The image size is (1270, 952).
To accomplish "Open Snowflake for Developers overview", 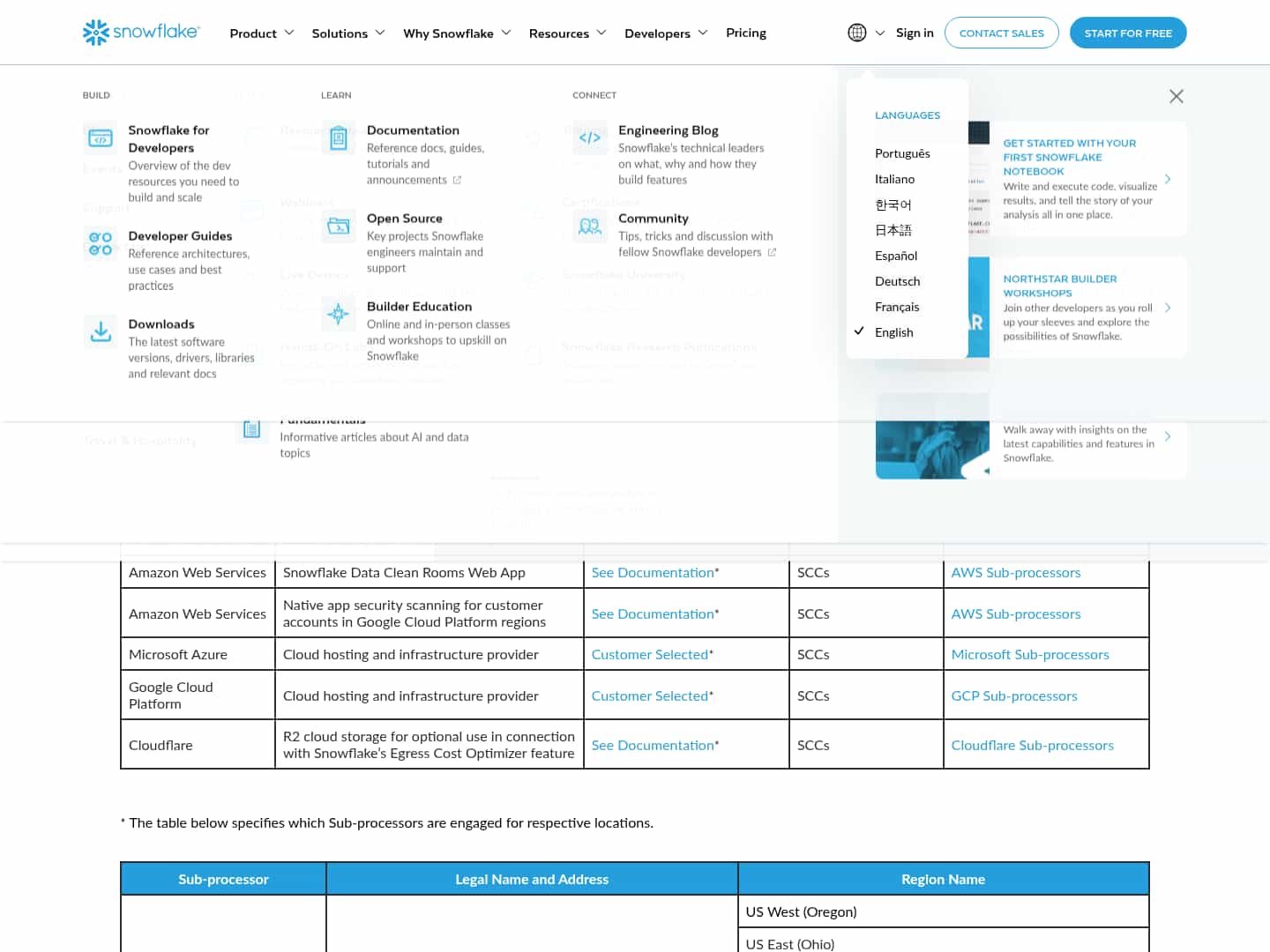I will coord(169,139).
